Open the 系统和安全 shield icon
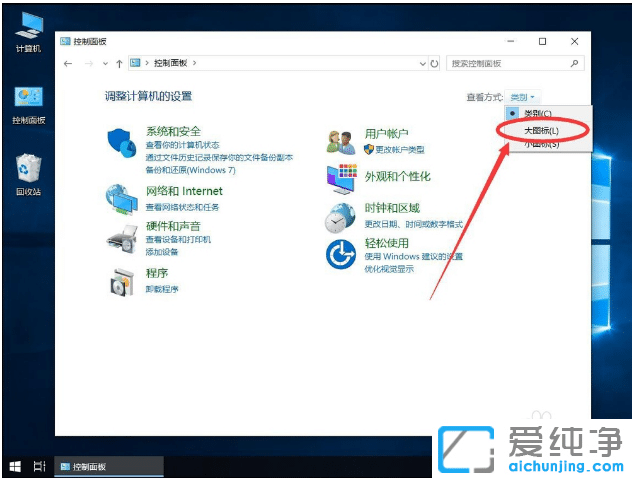The width and height of the screenshot is (632, 479). click(x=122, y=143)
